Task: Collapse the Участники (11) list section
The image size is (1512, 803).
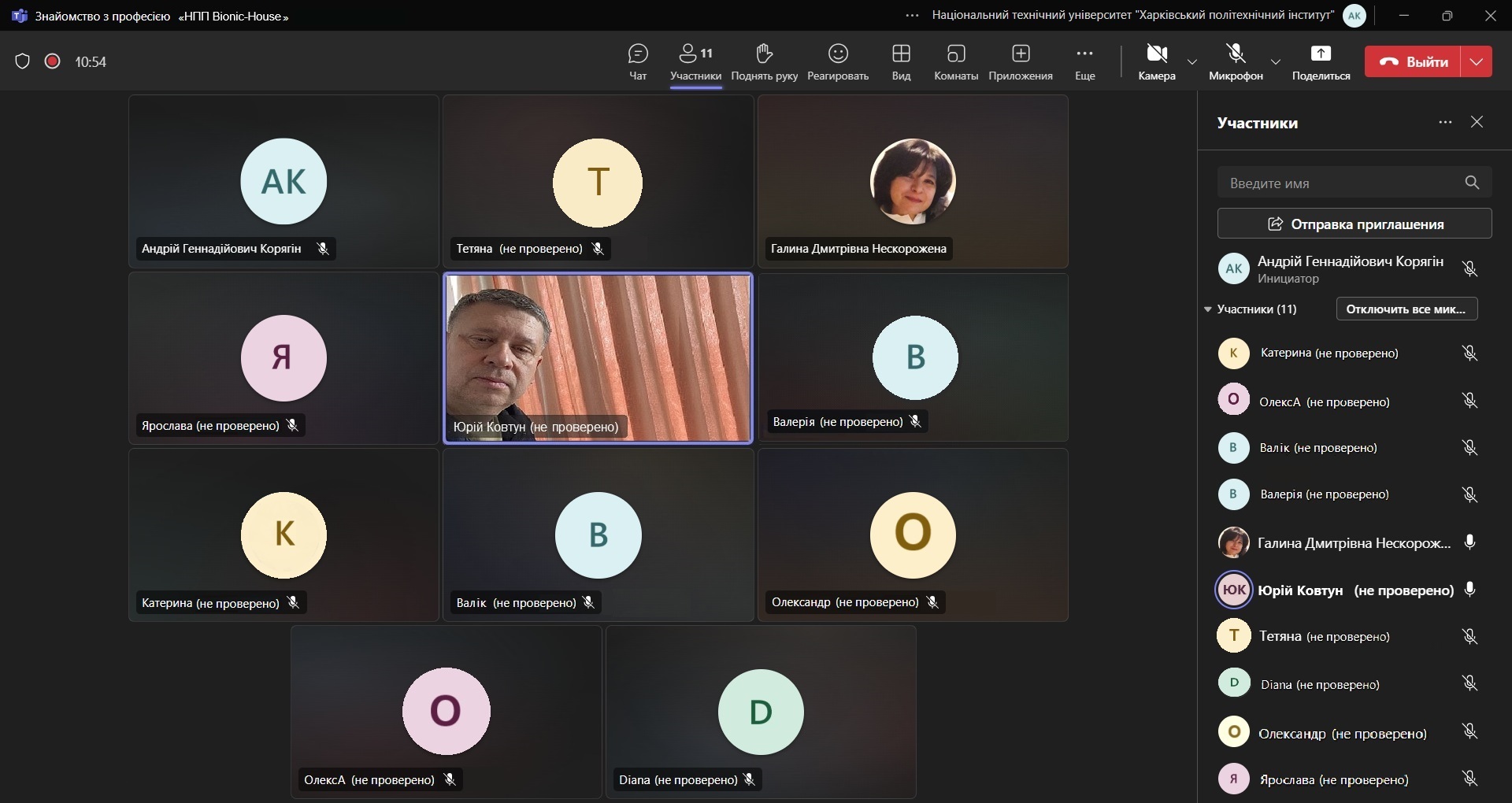Action: pos(1208,309)
